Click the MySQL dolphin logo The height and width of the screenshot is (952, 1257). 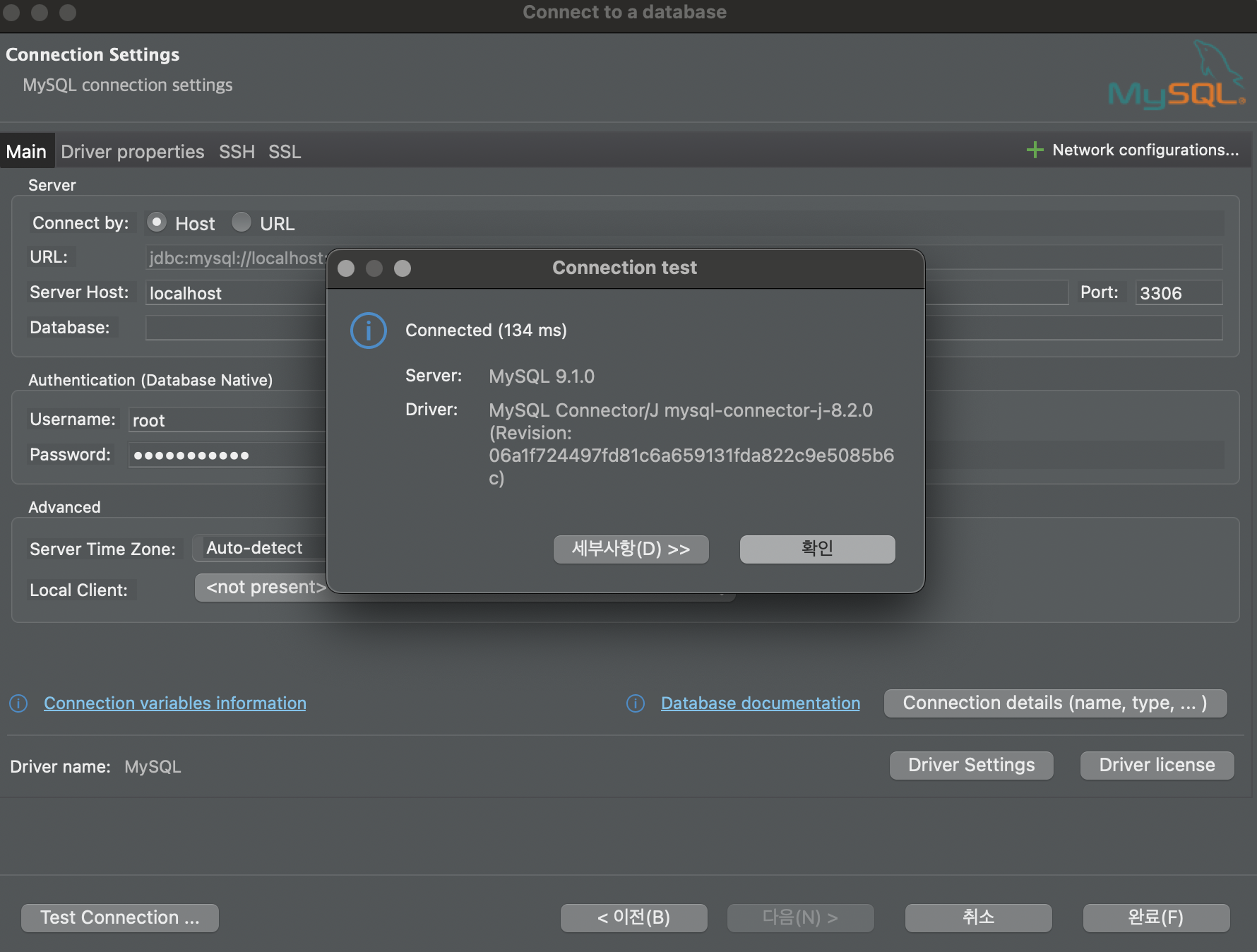[x=1176, y=75]
